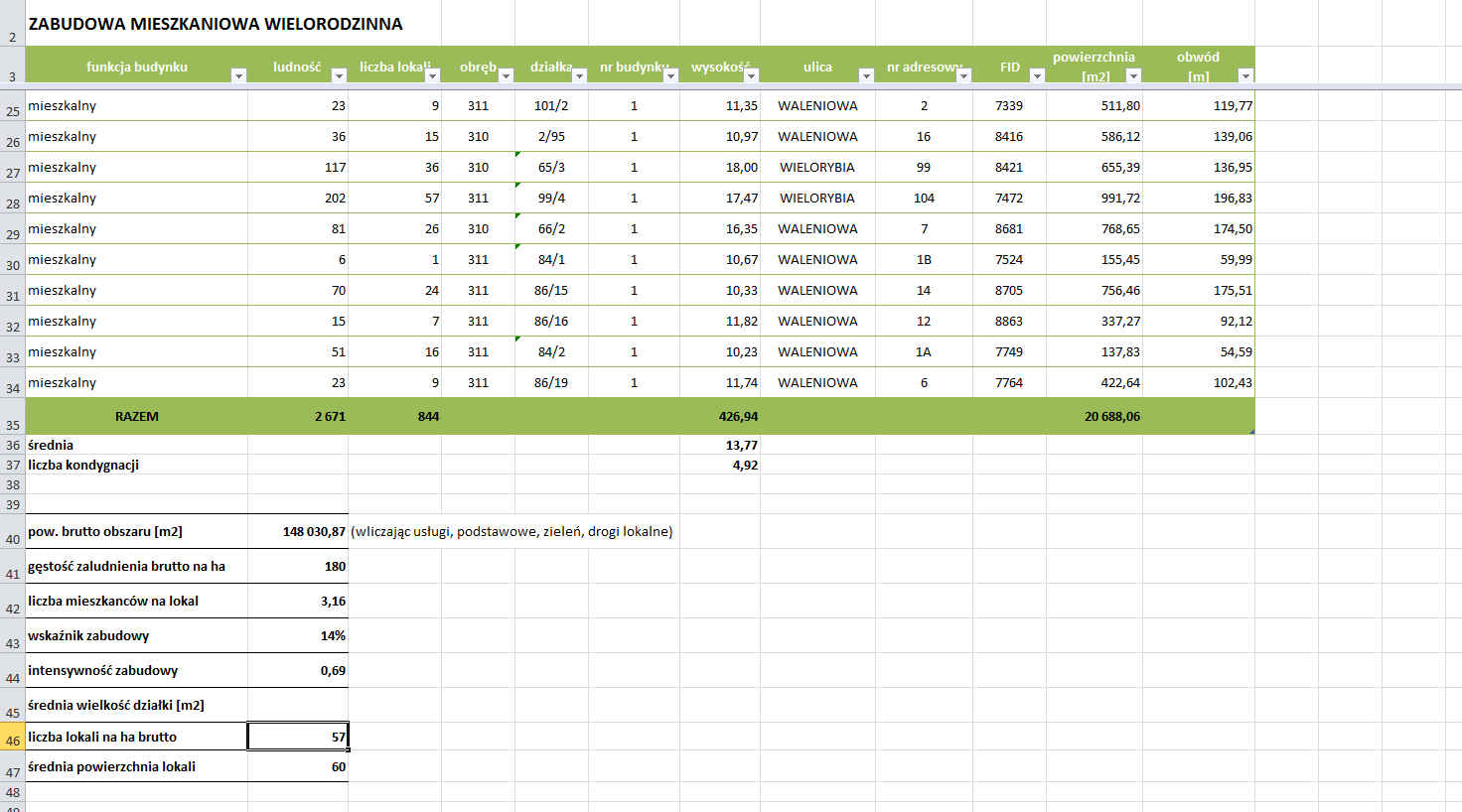Click the note about wliczając usługi, podstawowe
1462x812 pixels.
click(x=512, y=532)
